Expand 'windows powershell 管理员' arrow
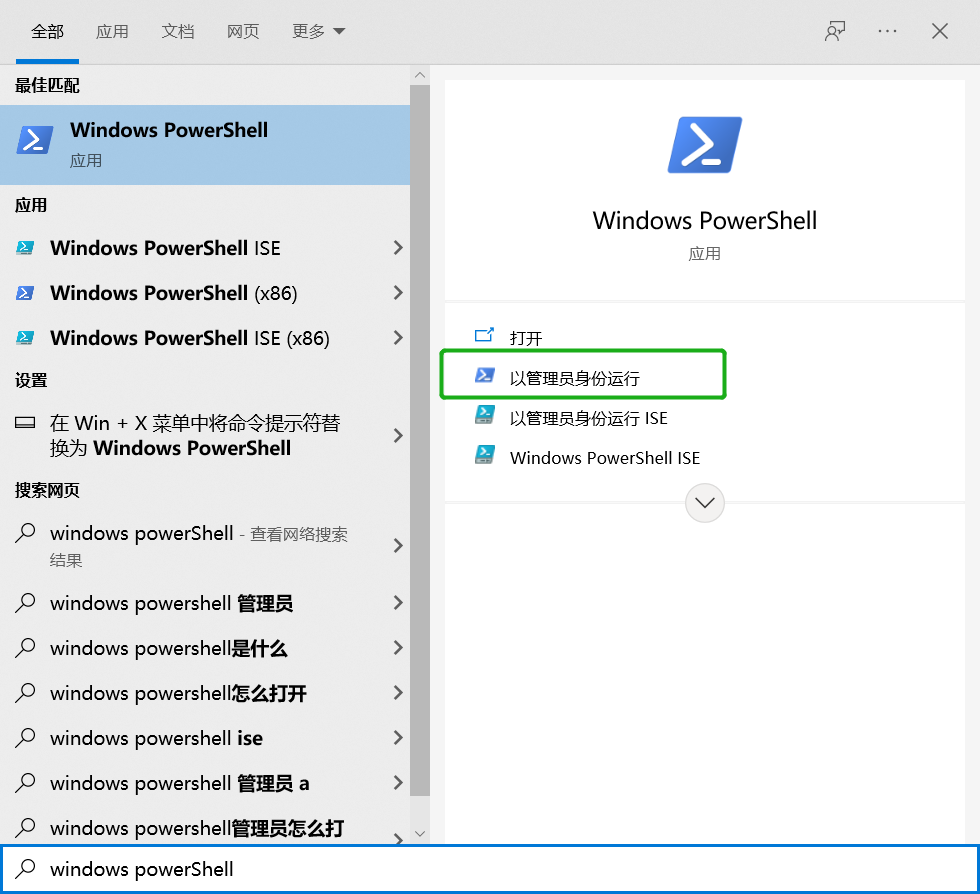This screenshot has width=980, height=894. (x=398, y=603)
